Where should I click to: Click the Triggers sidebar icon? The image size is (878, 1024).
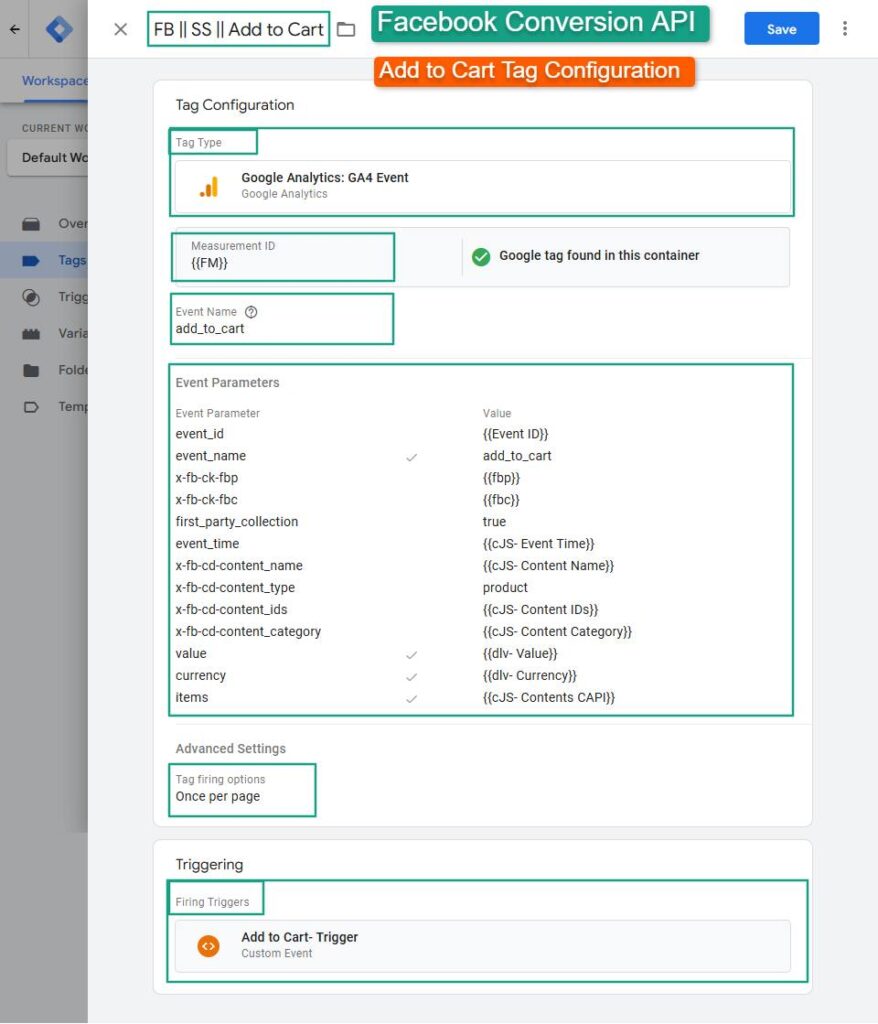[x=31, y=297]
